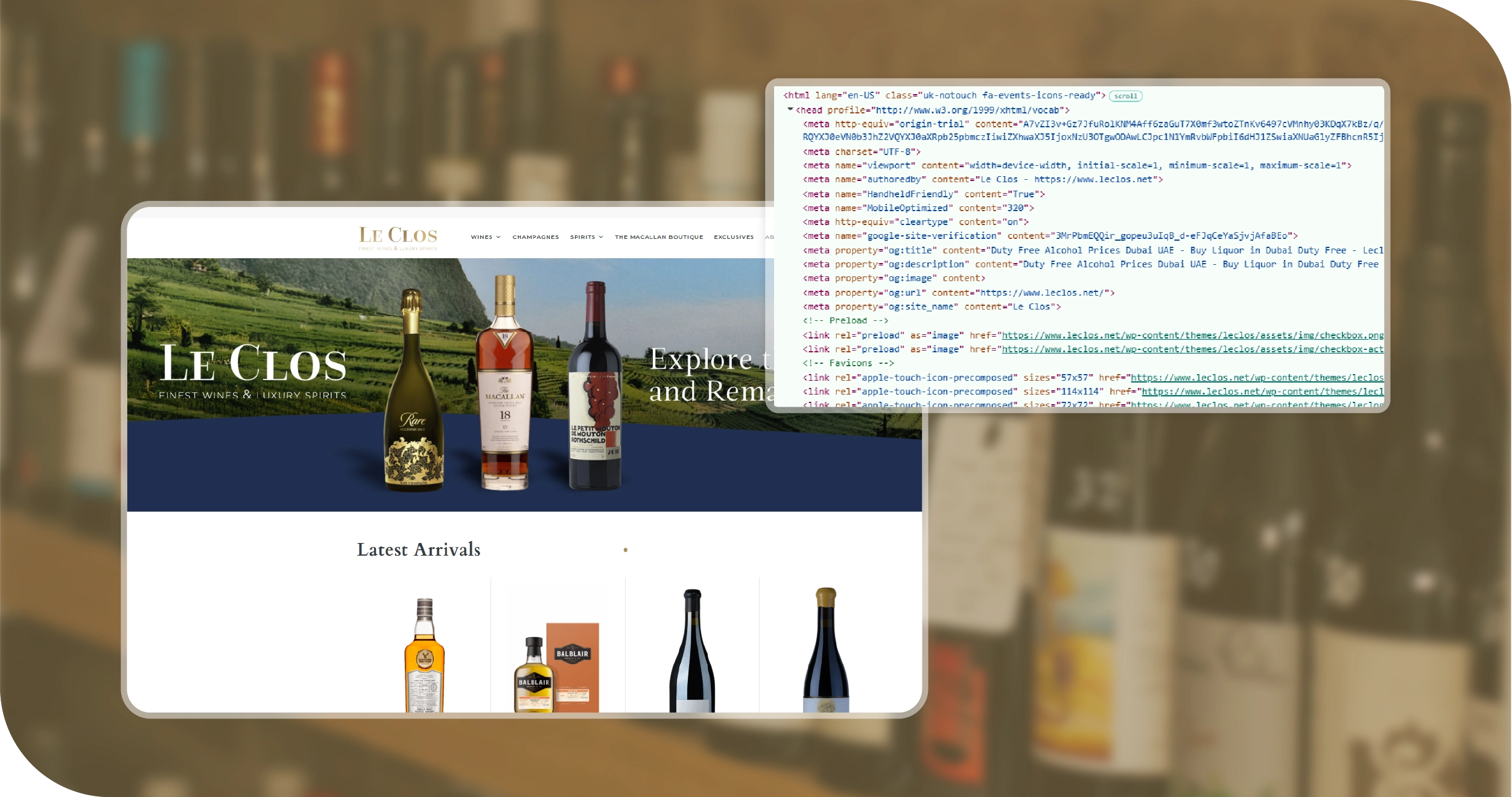The image size is (1512, 797).
Task: Expand the Spirits menu chevron
Action: pos(601,237)
